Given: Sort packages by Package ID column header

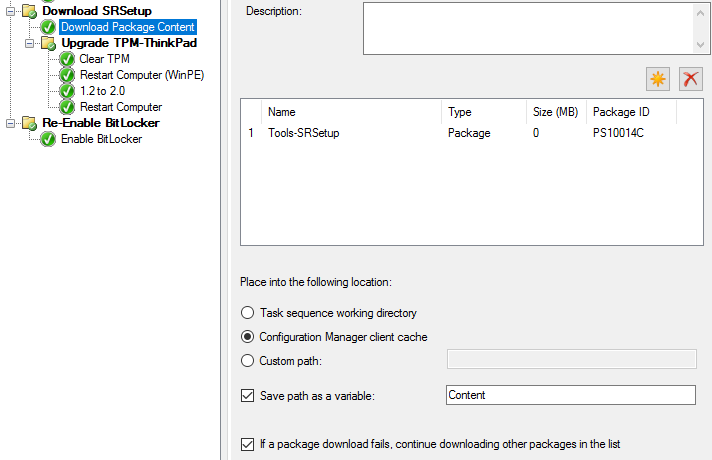Looking at the screenshot, I should 630,112.
